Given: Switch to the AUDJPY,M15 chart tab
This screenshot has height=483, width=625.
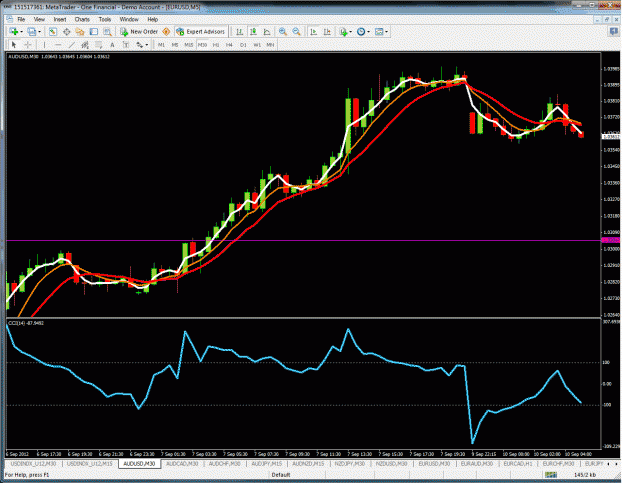Looking at the screenshot, I should tap(266, 464).
